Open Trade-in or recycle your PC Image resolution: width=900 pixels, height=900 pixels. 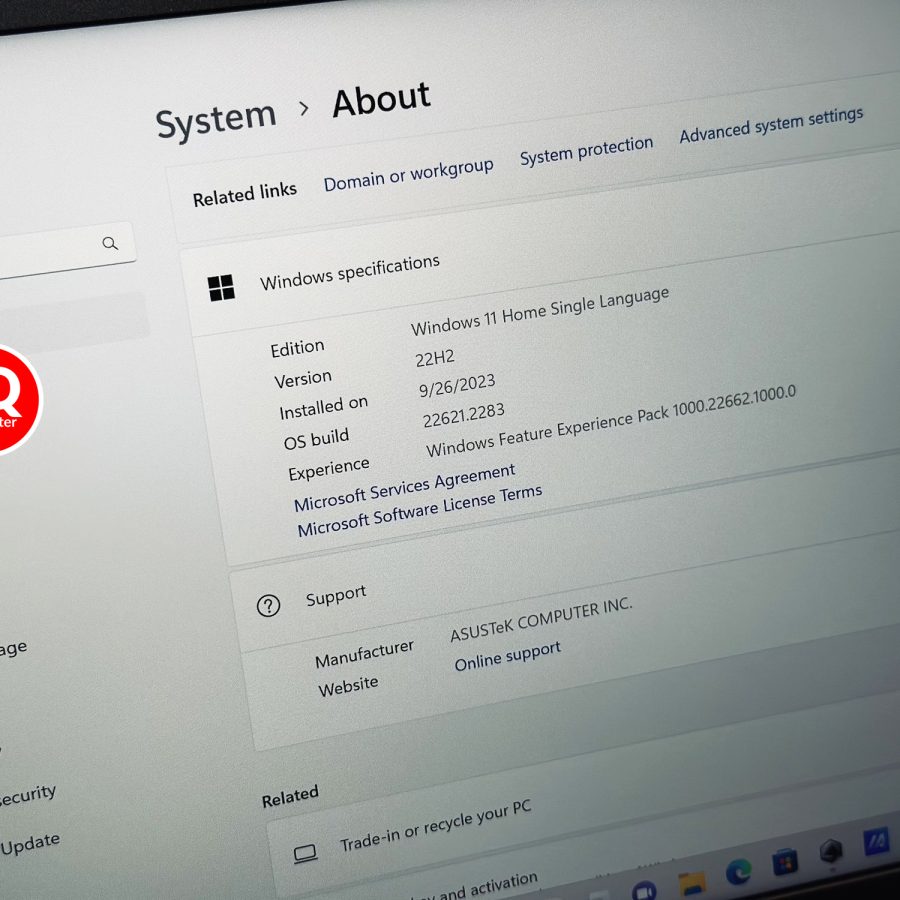point(436,825)
